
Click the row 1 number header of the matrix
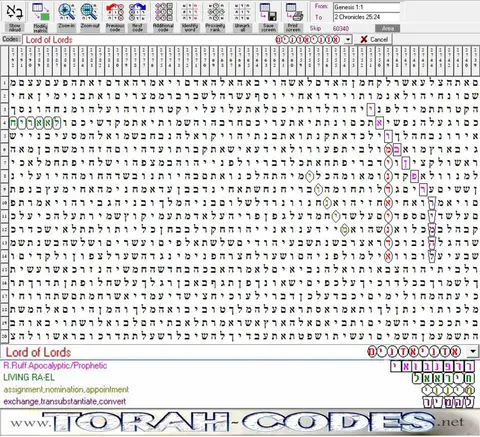[4, 83]
